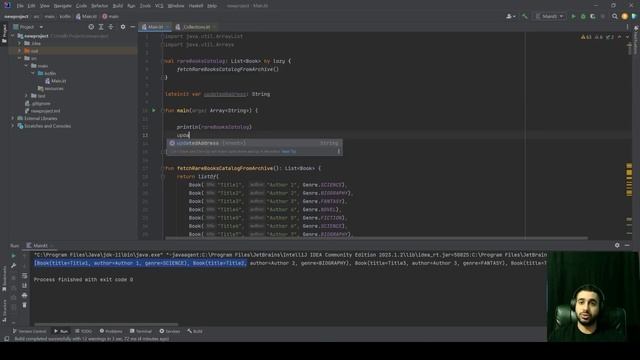Toggle tool window bars icon in status corner

(x=6, y=339)
